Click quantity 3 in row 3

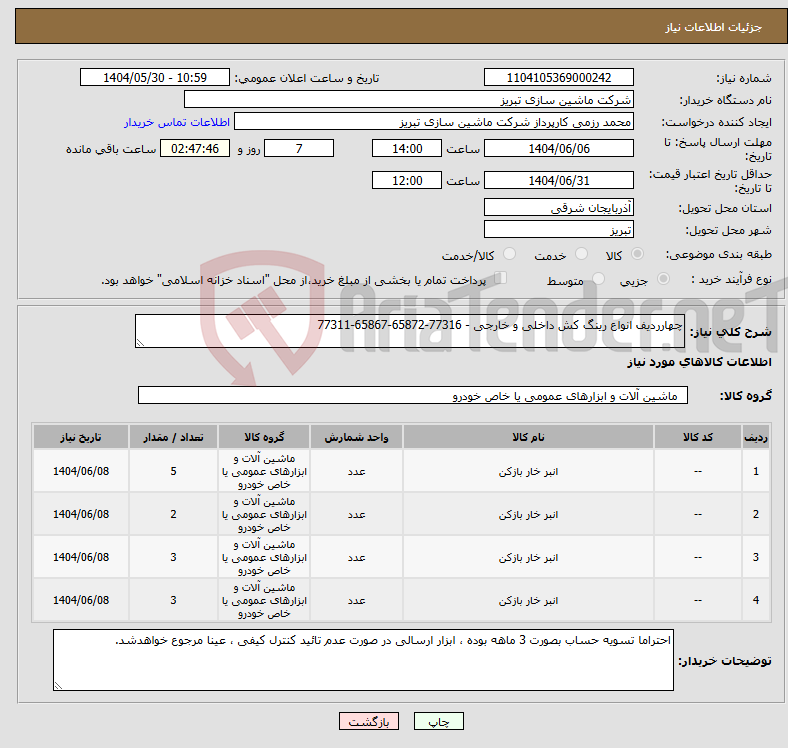point(173,557)
